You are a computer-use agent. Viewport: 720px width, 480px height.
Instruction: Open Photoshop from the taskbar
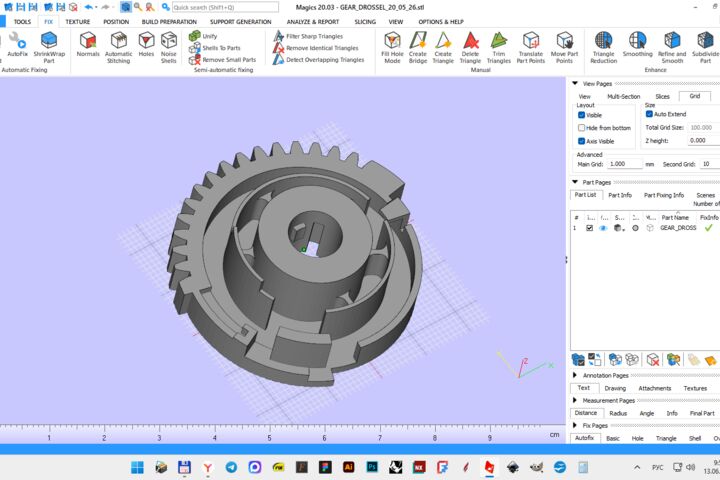click(372, 468)
